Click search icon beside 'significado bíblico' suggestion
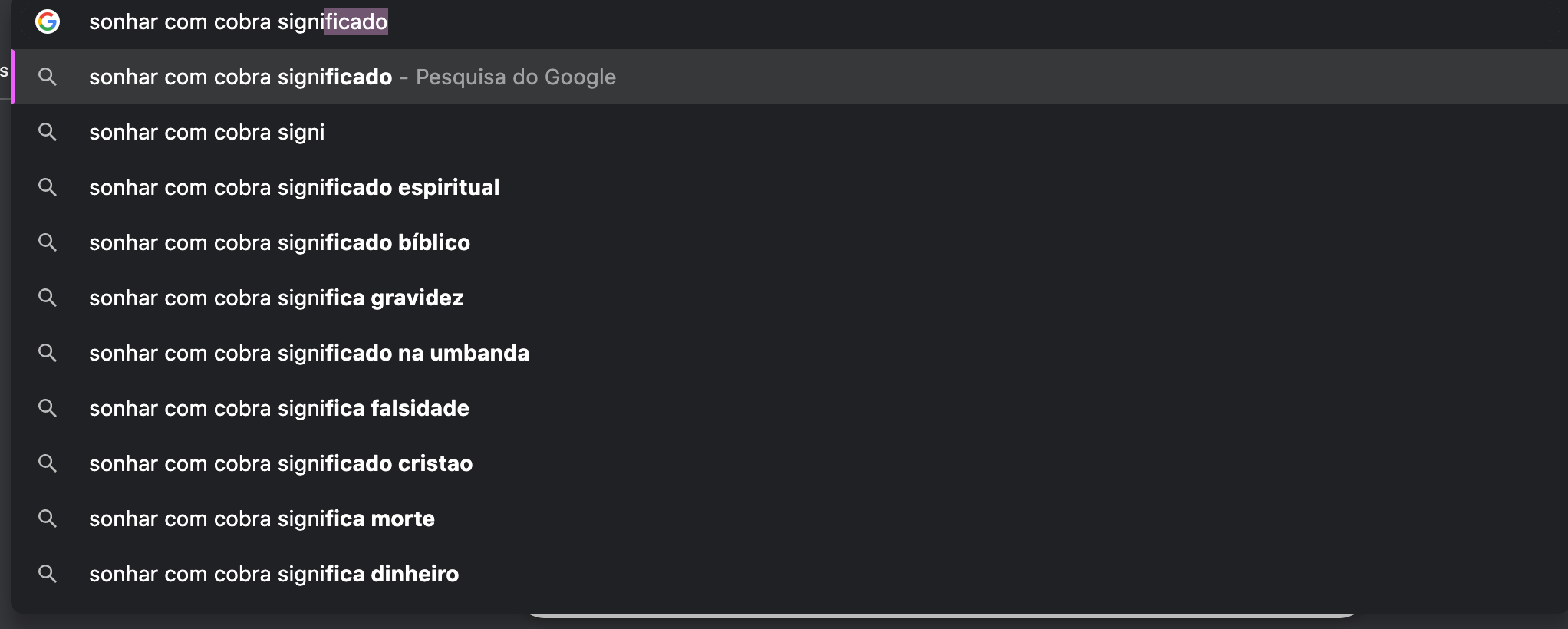The width and height of the screenshot is (1568, 629). tap(48, 242)
